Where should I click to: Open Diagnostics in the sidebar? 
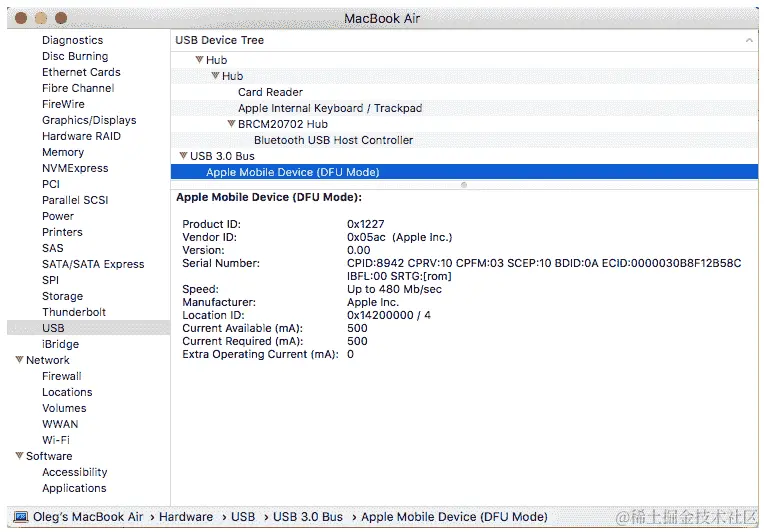[x=73, y=40]
